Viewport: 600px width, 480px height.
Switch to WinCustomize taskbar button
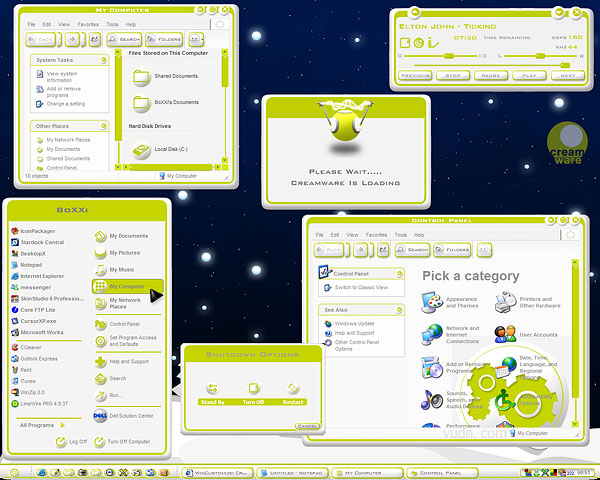click(x=217, y=473)
